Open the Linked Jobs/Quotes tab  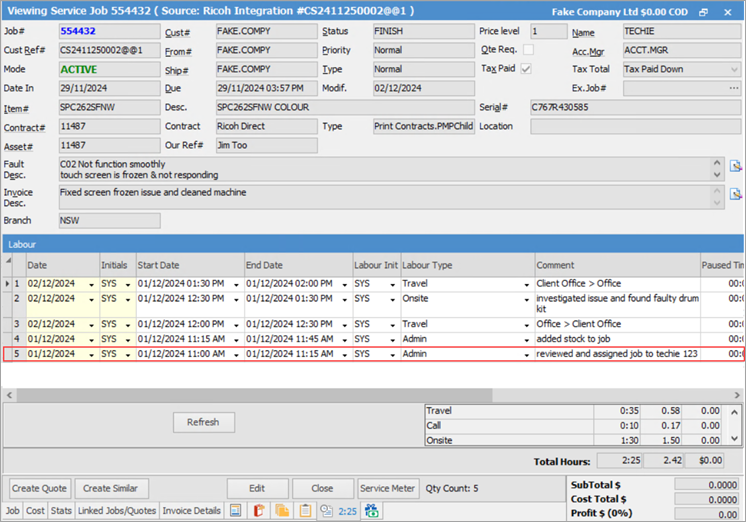click(x=118, y=511)
